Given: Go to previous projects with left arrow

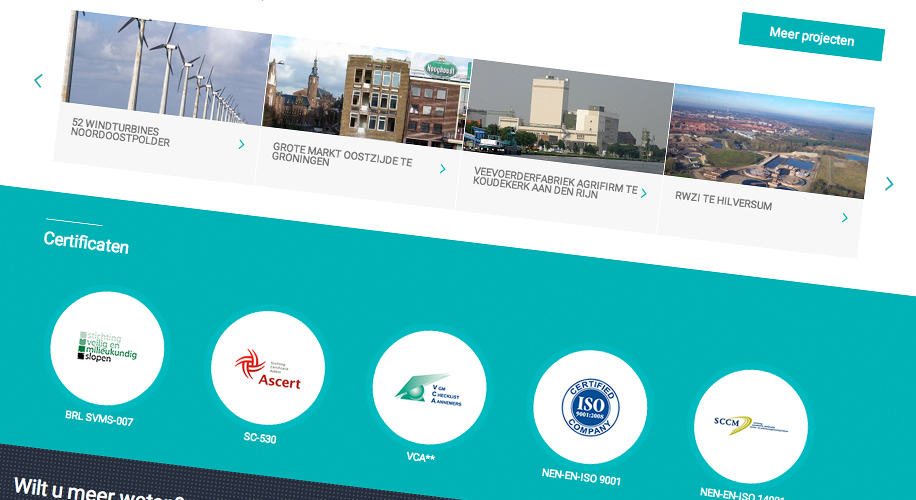Looking at the screenshot, I should point(39,81).
